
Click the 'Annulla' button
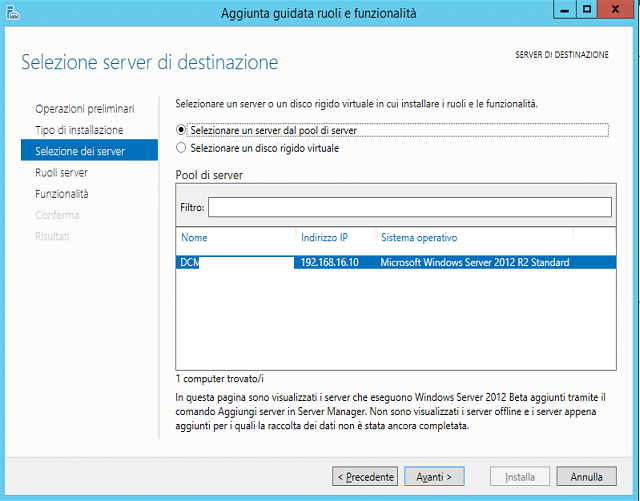coord(587,477)
